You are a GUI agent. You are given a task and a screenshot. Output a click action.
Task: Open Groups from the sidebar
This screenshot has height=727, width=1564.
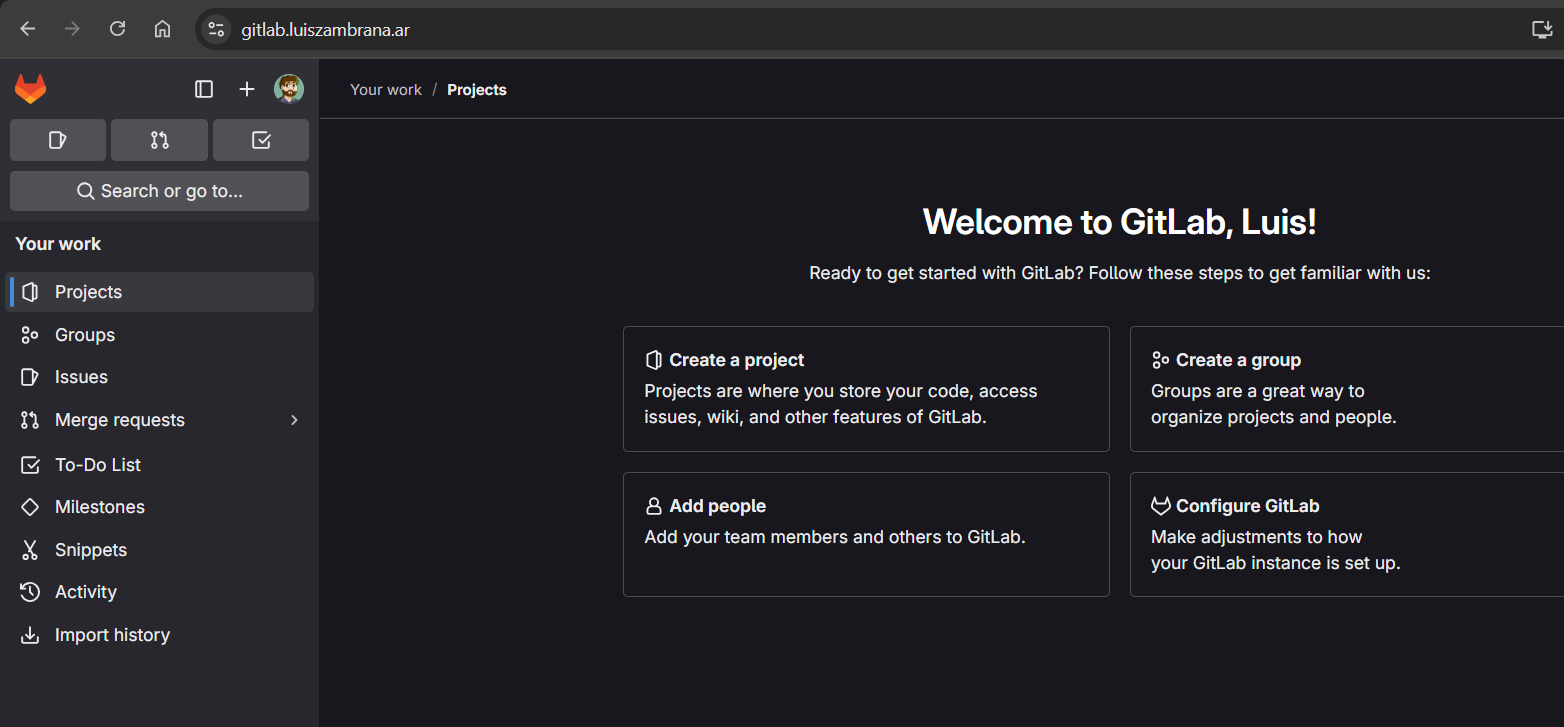point(85,335)
